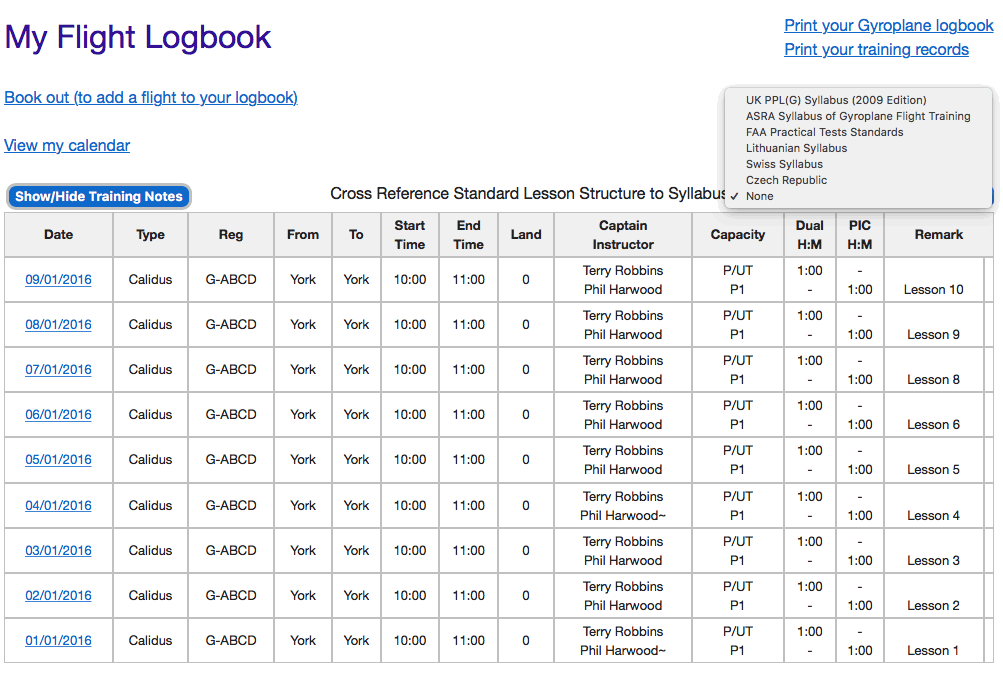
Task: Select Lithuanian Syllabus from dropdown list
Action: [x=796, y=148]
